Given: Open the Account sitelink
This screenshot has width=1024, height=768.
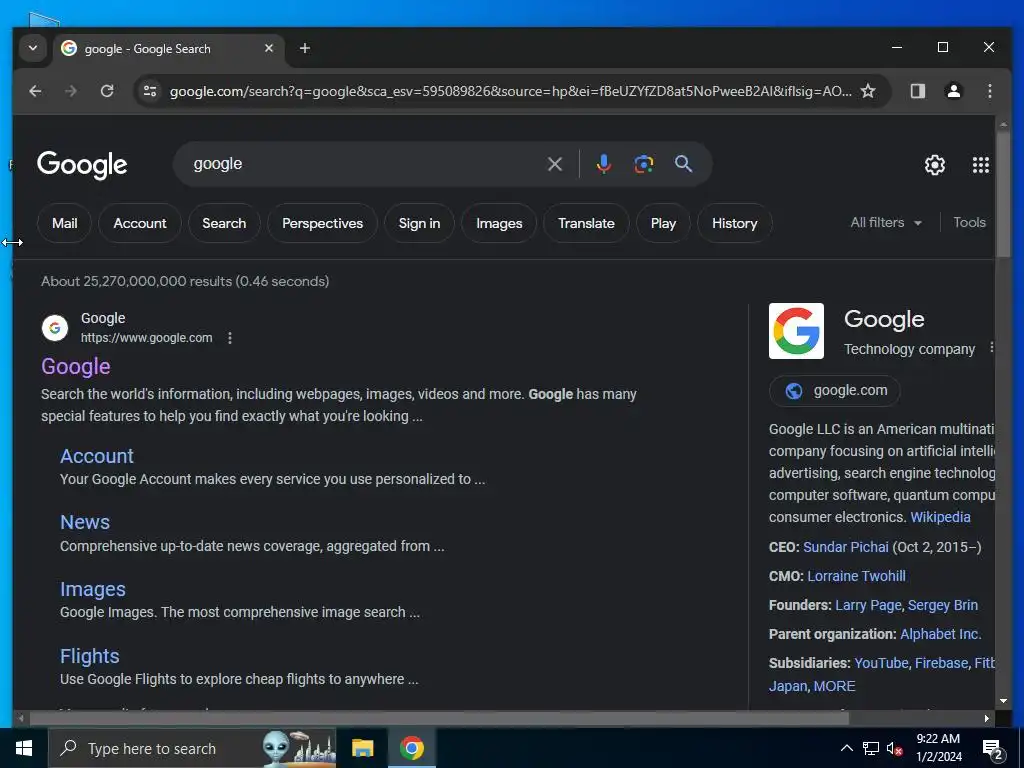Looking at the screenshot, I should (x=97, y=456).
